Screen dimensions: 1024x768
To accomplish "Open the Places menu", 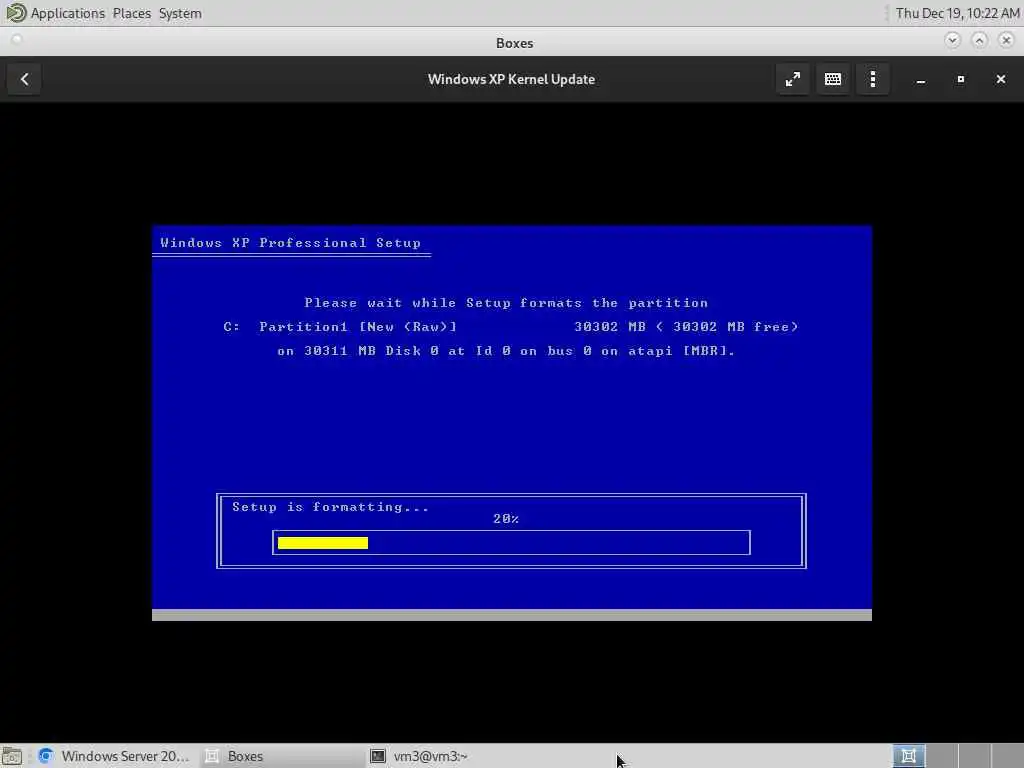I will point(131,13).
